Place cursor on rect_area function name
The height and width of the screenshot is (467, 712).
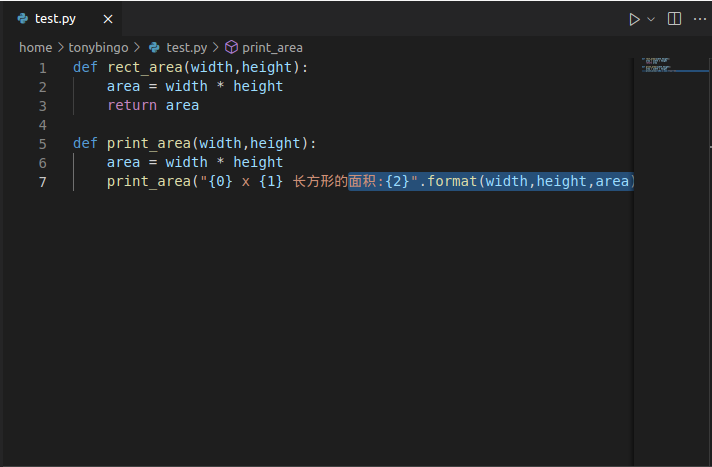tap(145, 67)
